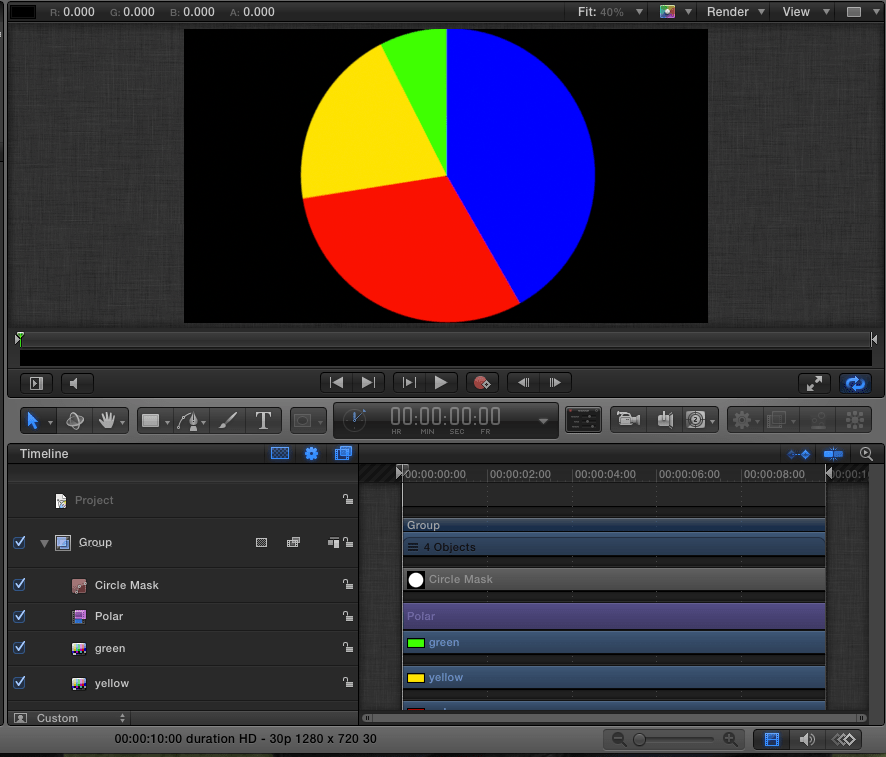
Task: Toggle timeline filters display button
Action: [x=343, y=453]
